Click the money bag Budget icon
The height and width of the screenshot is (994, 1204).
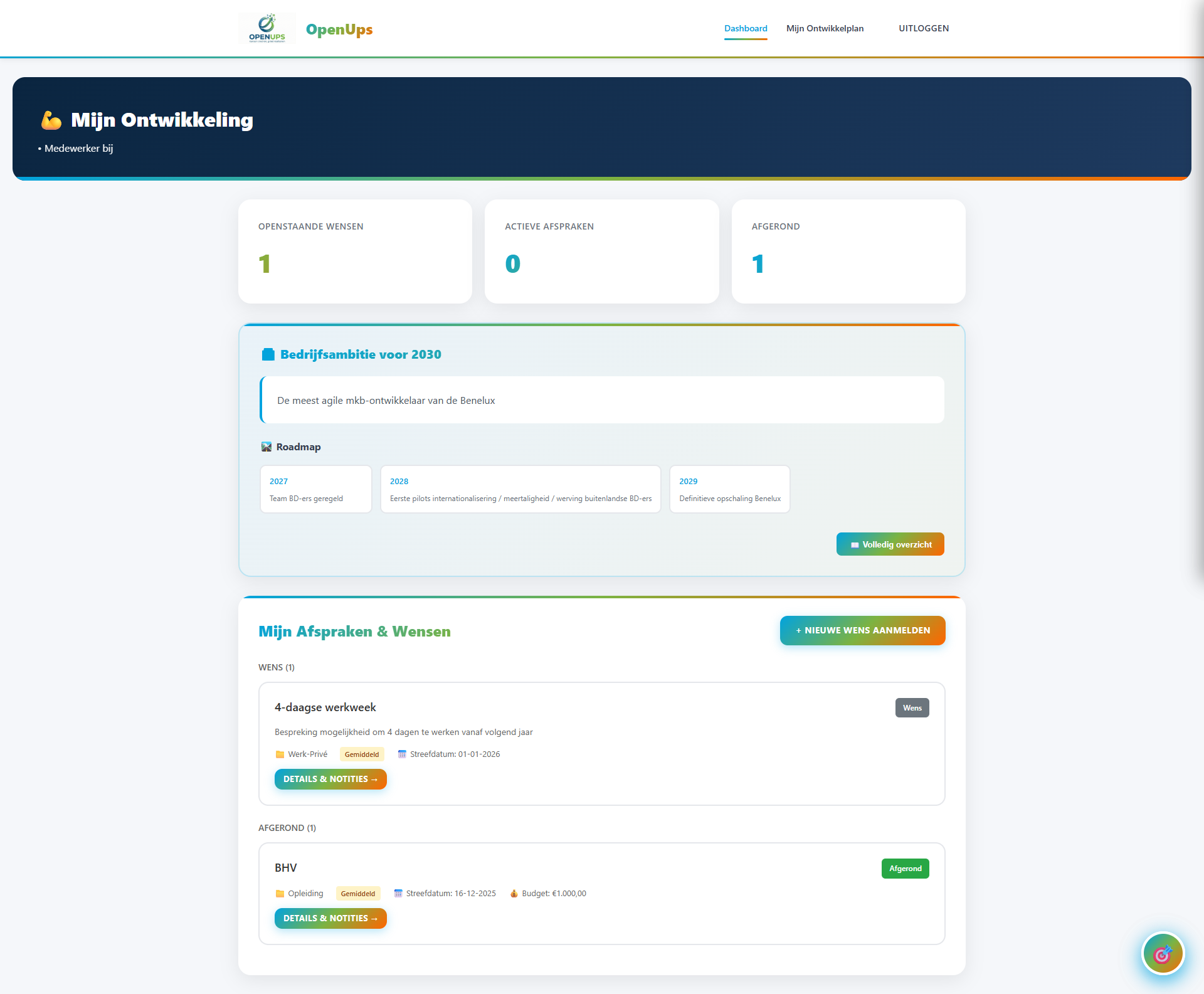point(514,894)
